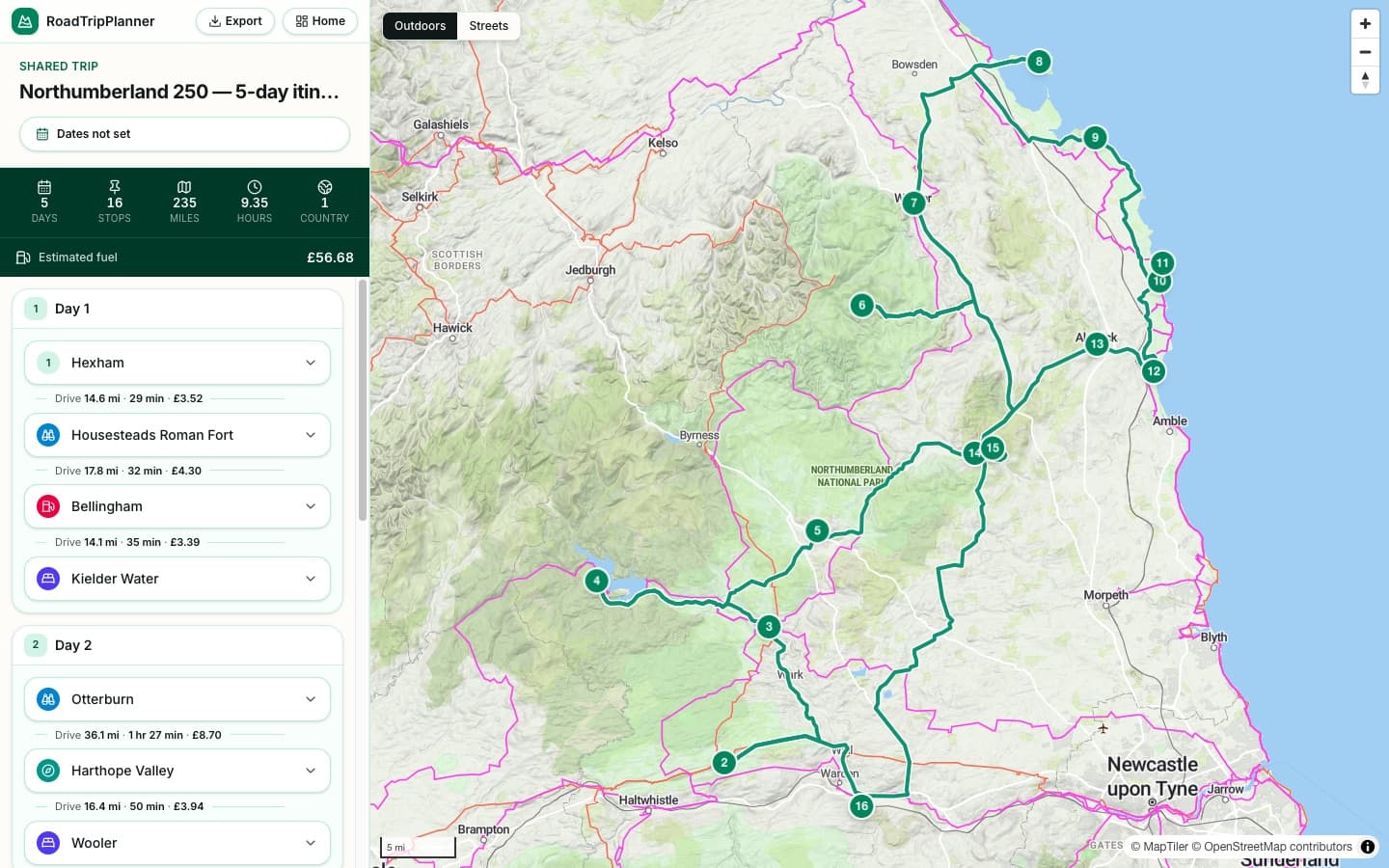Screen dimensions: 1389x868
Task: Switch to the Streets map style
Action: pos(488,26)
